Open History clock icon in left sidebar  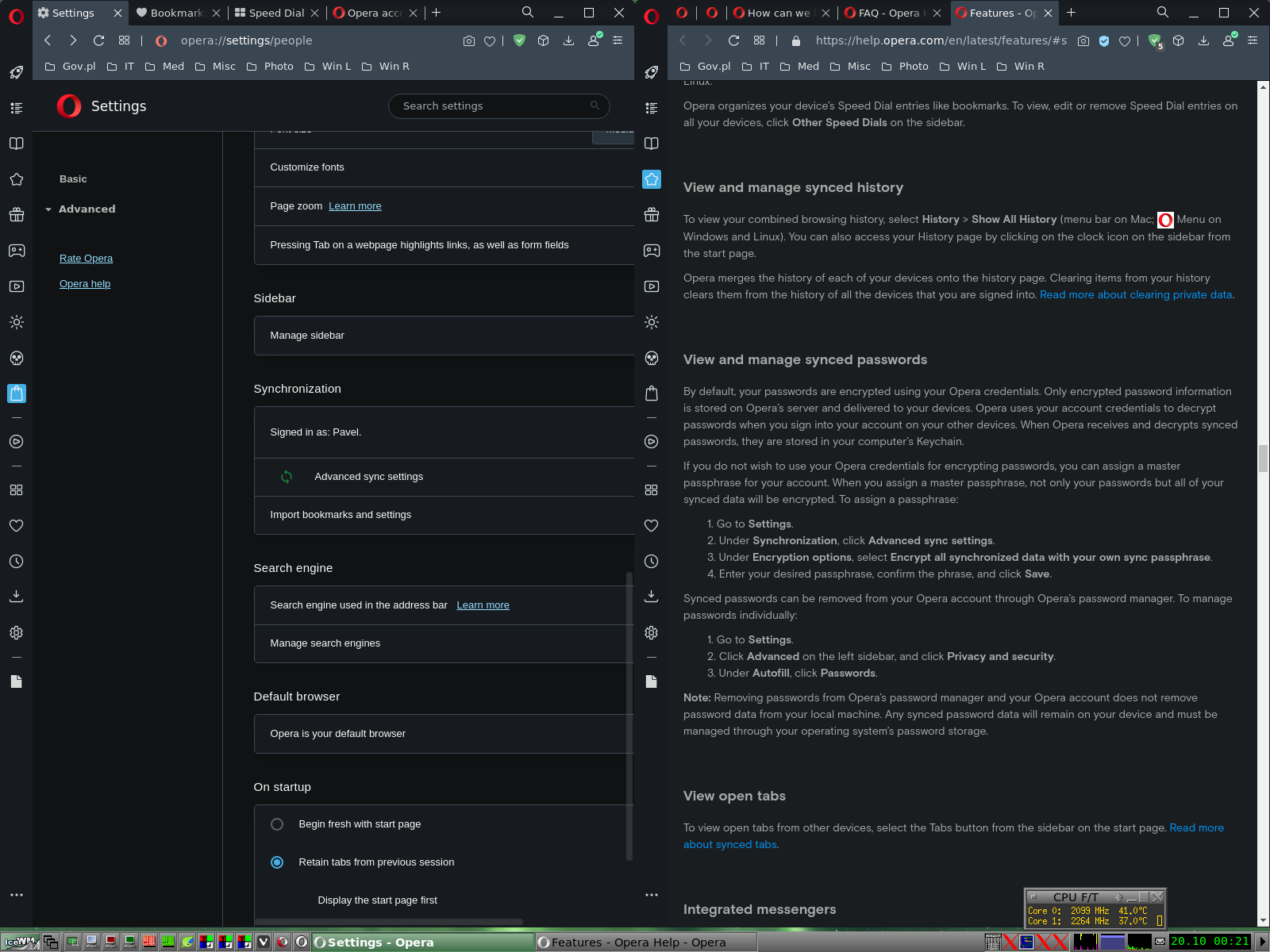click(x=16, y=562)
